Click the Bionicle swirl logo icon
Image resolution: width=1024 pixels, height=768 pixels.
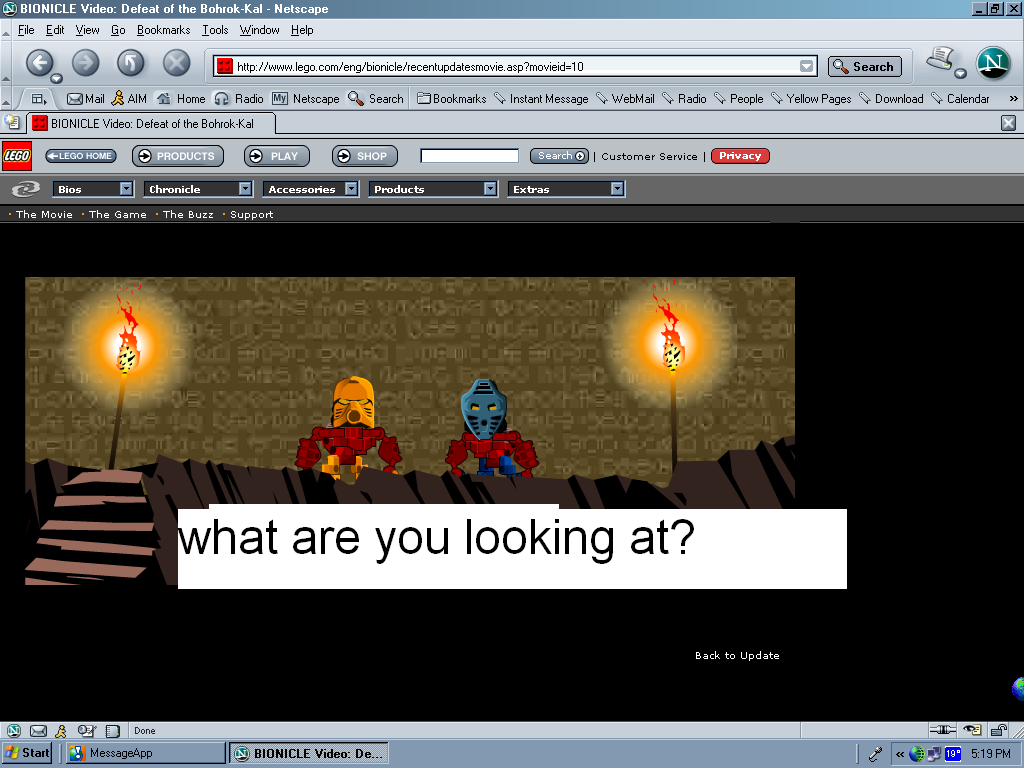pos(26,189)
